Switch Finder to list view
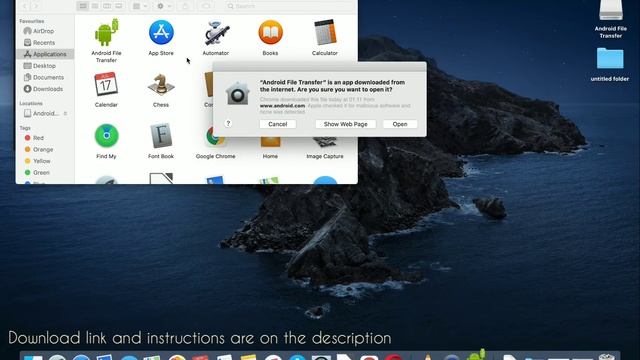Image resolution: width=640 pixels, height=360 pixels. click(95, 6)
